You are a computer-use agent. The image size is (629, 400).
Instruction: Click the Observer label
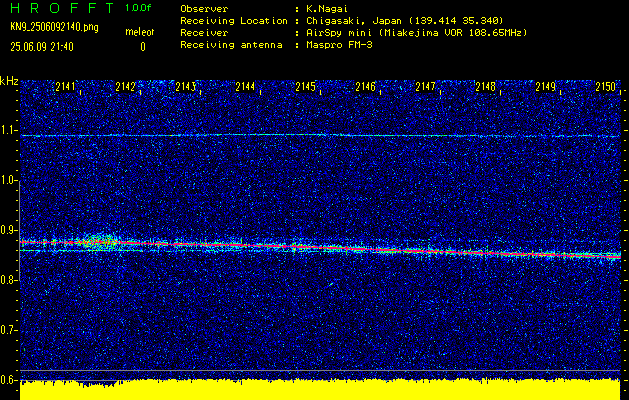point(204,8)
